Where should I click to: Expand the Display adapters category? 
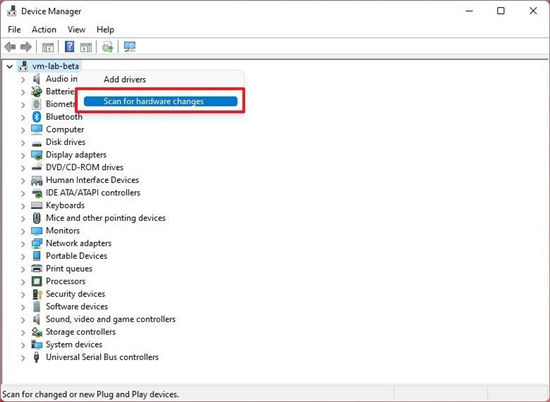coord(23,155)
